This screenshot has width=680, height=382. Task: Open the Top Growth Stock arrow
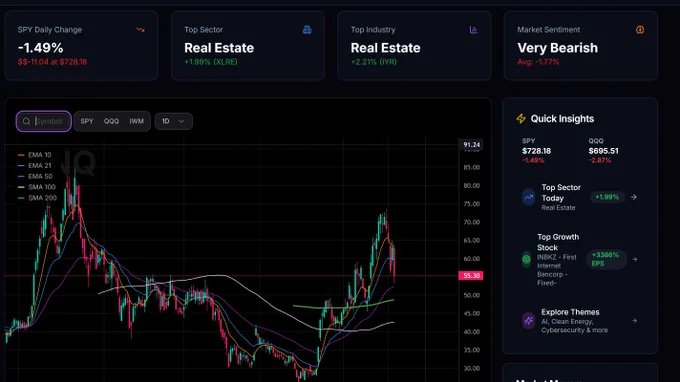[x=634, y=259]
